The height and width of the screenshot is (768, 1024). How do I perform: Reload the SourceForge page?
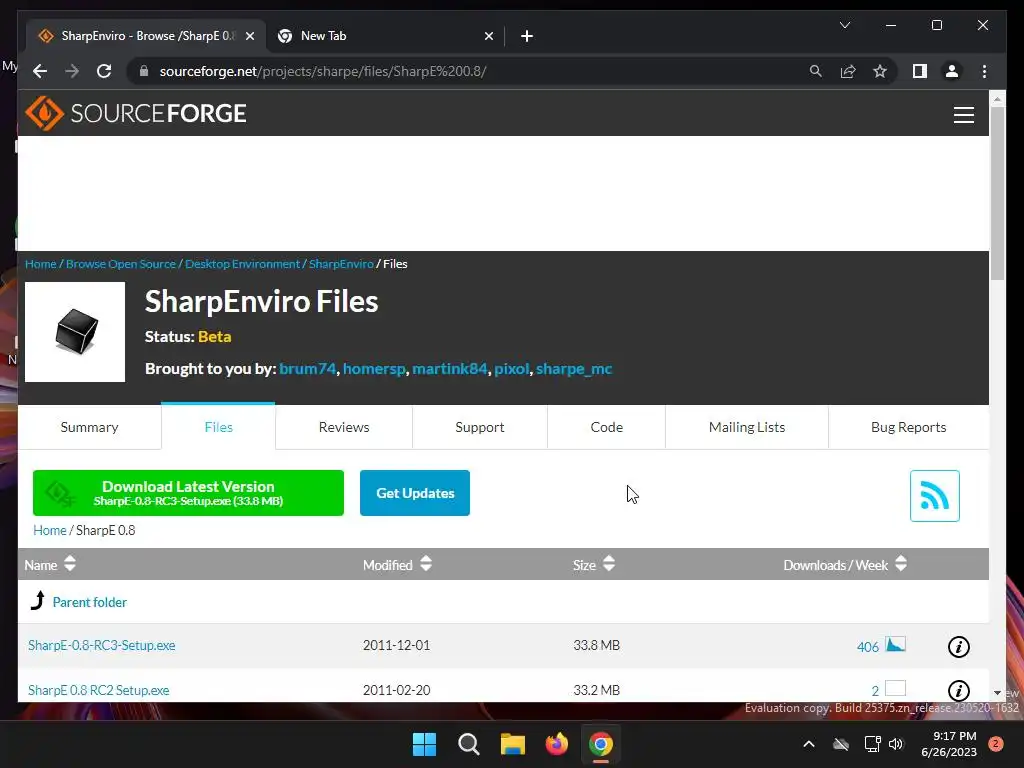(x=104, y=71)
